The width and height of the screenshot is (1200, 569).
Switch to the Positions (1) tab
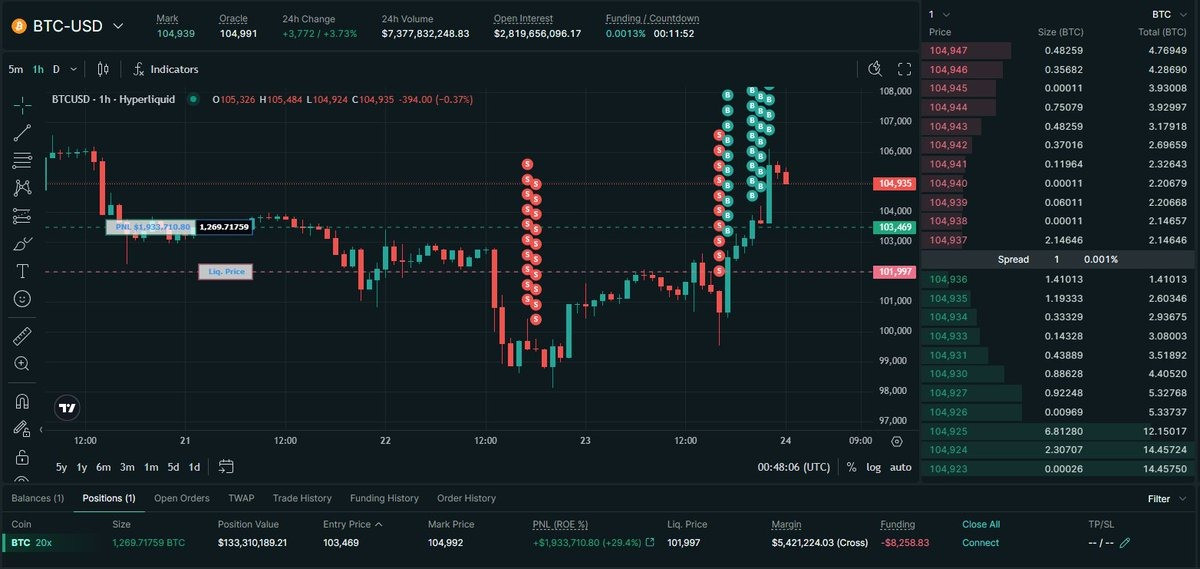(x=109, y=498)
